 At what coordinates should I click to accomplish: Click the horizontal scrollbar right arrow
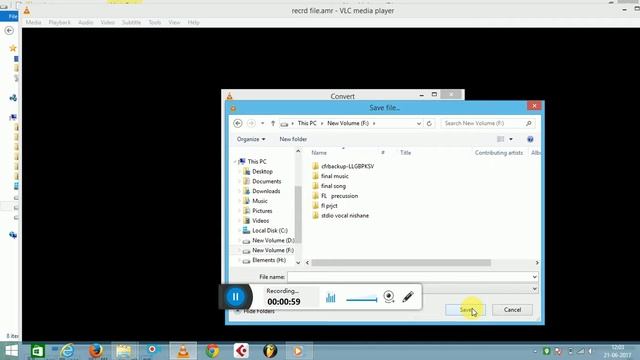pyautogui.click(x=537, y=263)
